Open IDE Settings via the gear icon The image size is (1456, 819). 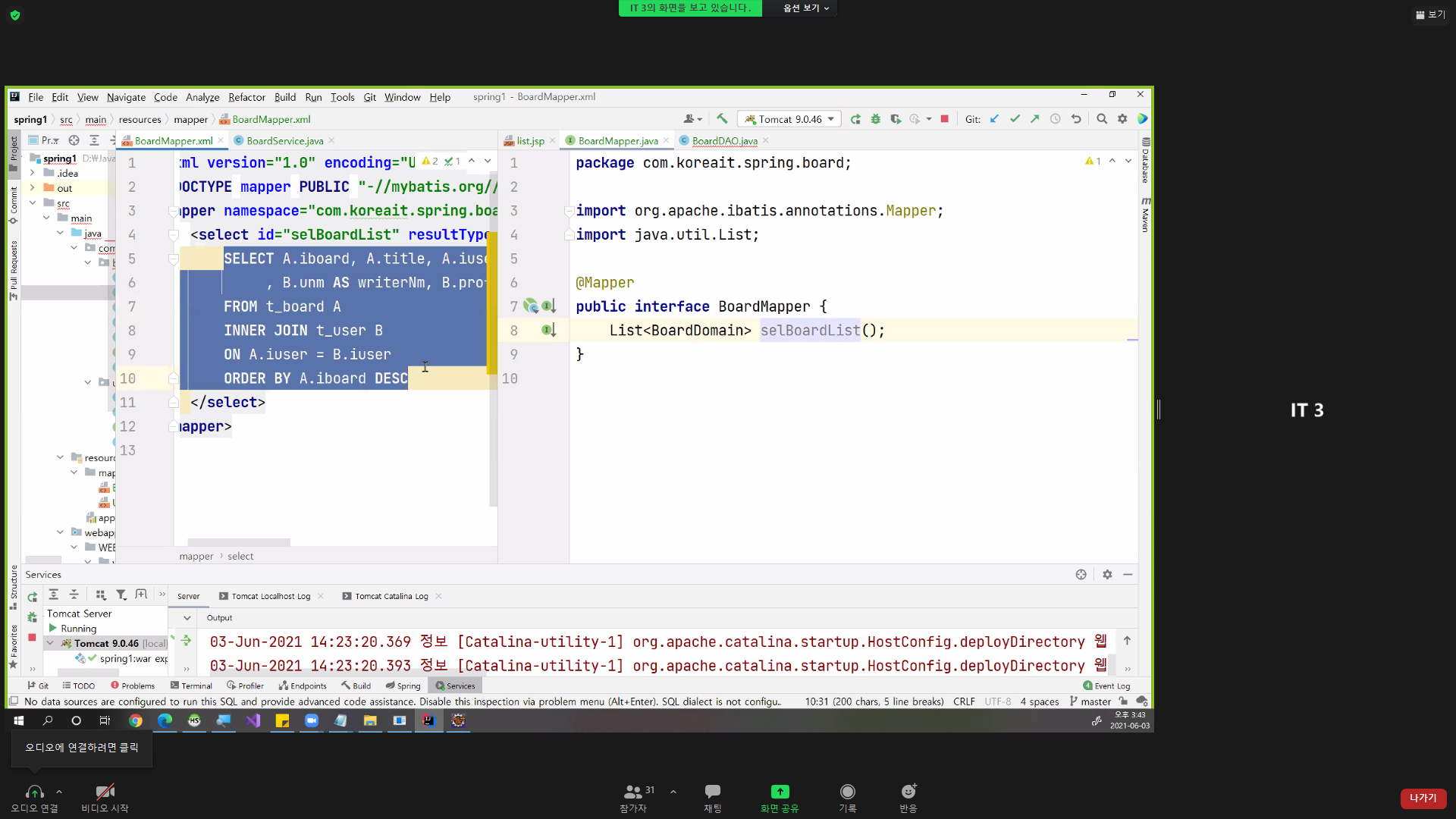pos(1123,119)
